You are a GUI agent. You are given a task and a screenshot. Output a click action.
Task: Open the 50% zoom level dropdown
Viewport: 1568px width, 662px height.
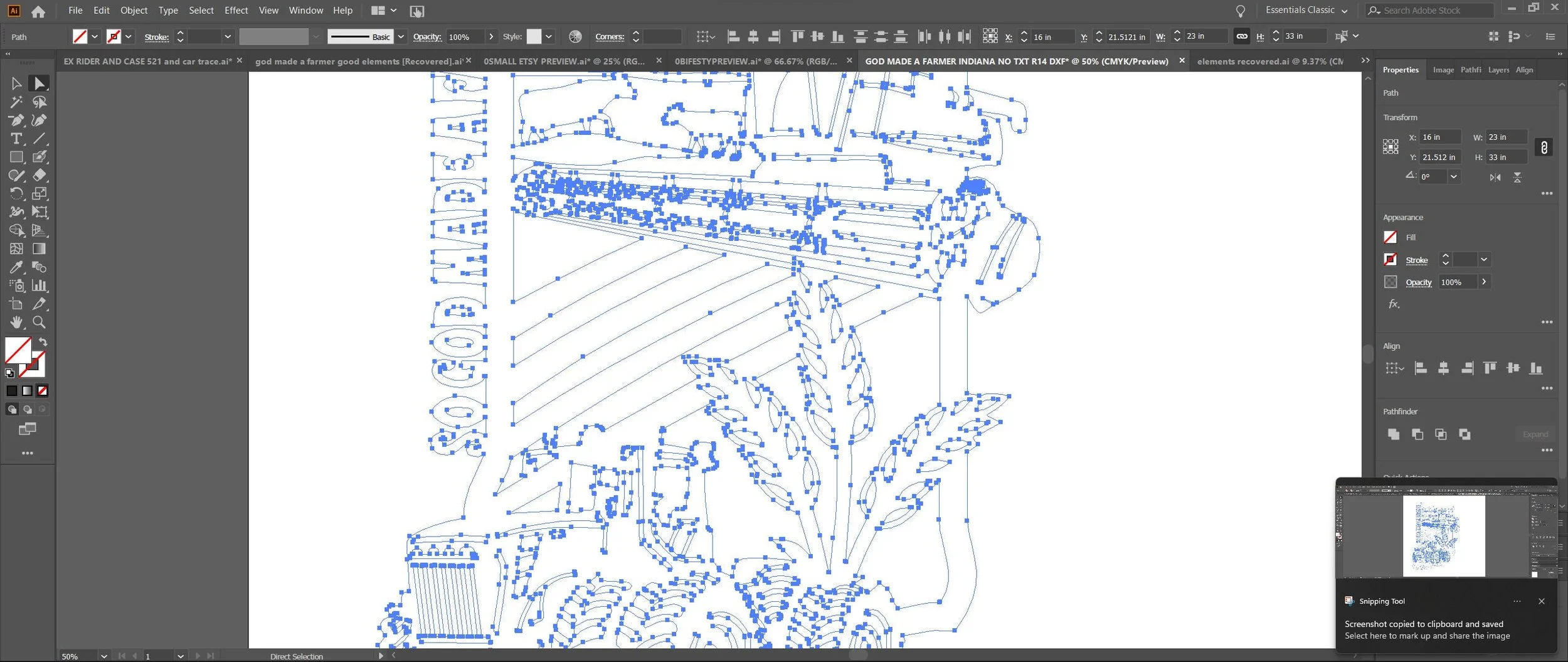pyautogui.click(x=103, y=656)
